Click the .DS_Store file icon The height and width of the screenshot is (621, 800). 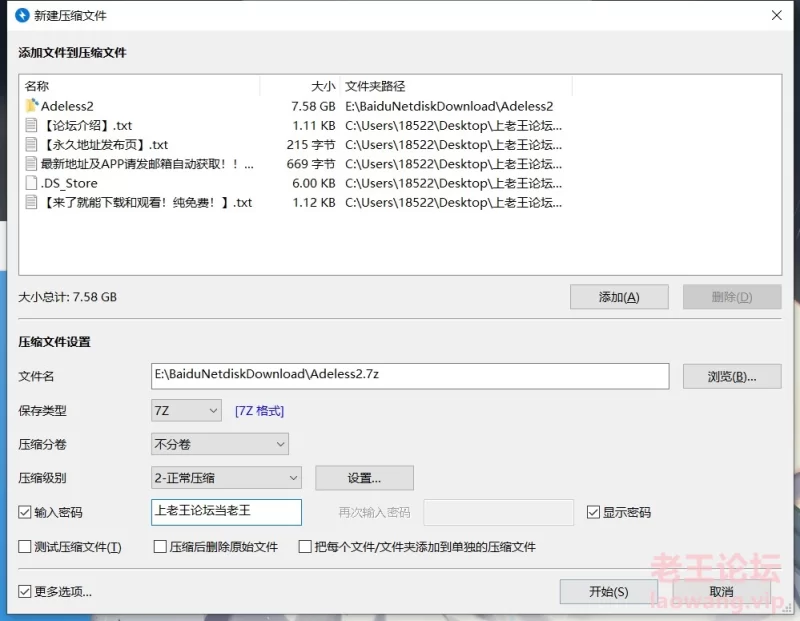pos(32,183)
